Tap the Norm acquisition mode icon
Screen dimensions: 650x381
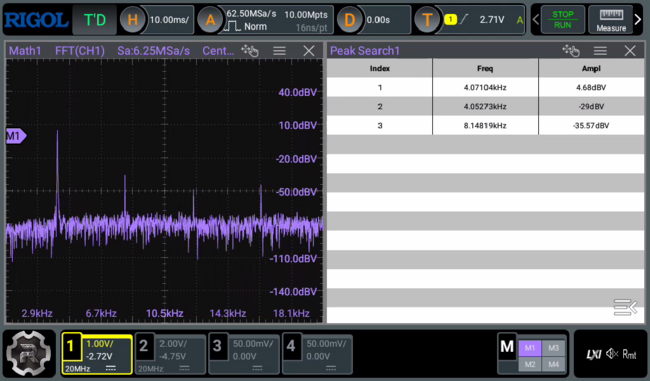click(232, 27)
